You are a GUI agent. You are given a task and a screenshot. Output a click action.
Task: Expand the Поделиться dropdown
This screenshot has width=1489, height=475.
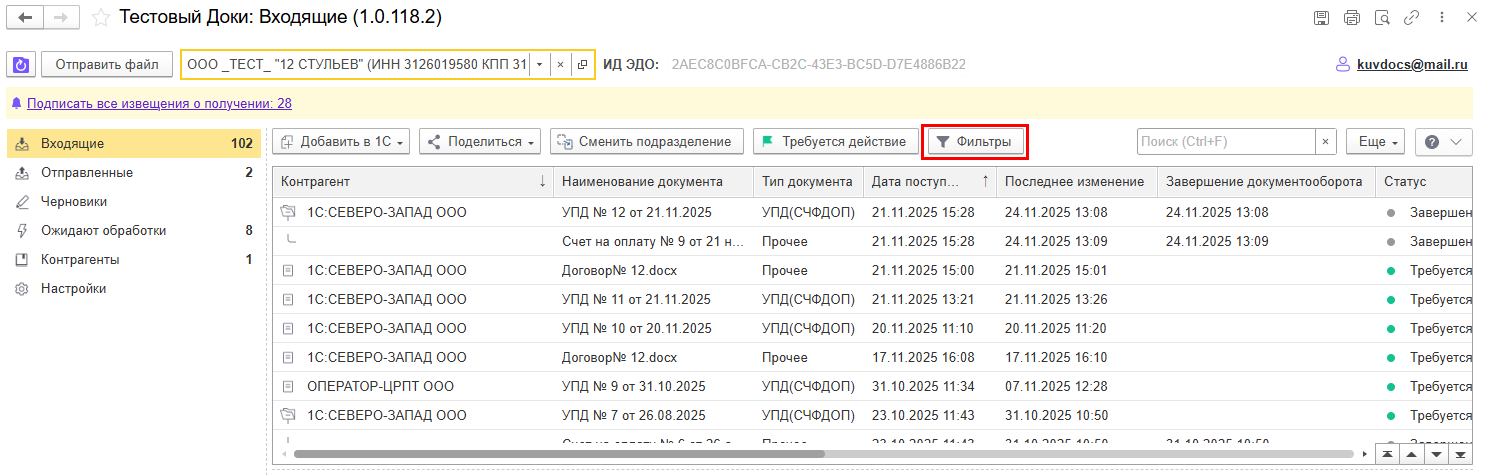coord(483,142)
